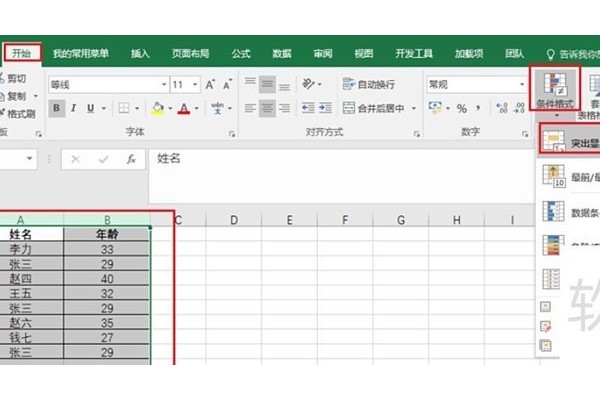Click the 复制 (Copy) button
600x400 pixels.
13,96
